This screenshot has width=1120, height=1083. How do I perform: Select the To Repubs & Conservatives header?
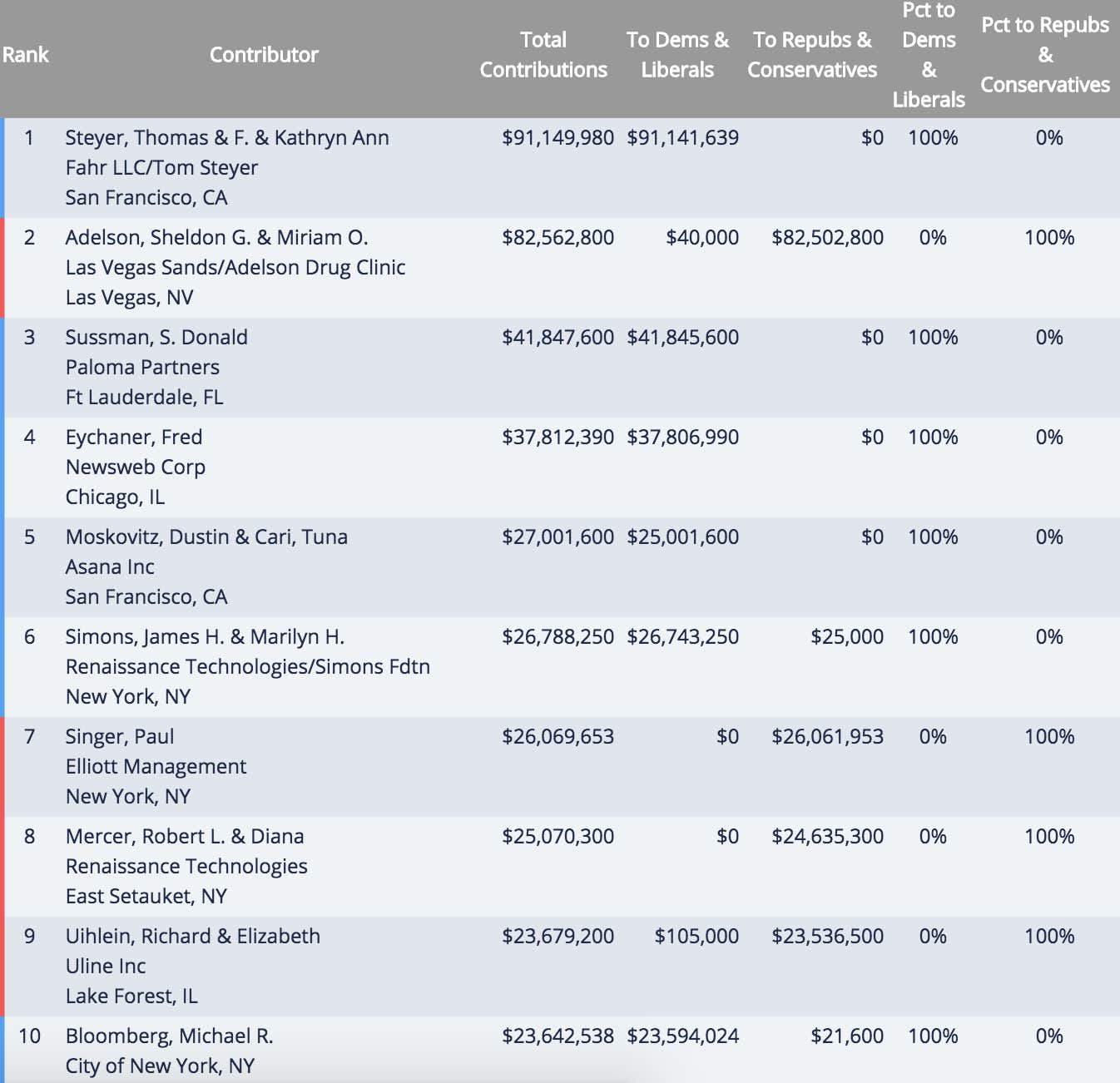click(x=812, y=55)
